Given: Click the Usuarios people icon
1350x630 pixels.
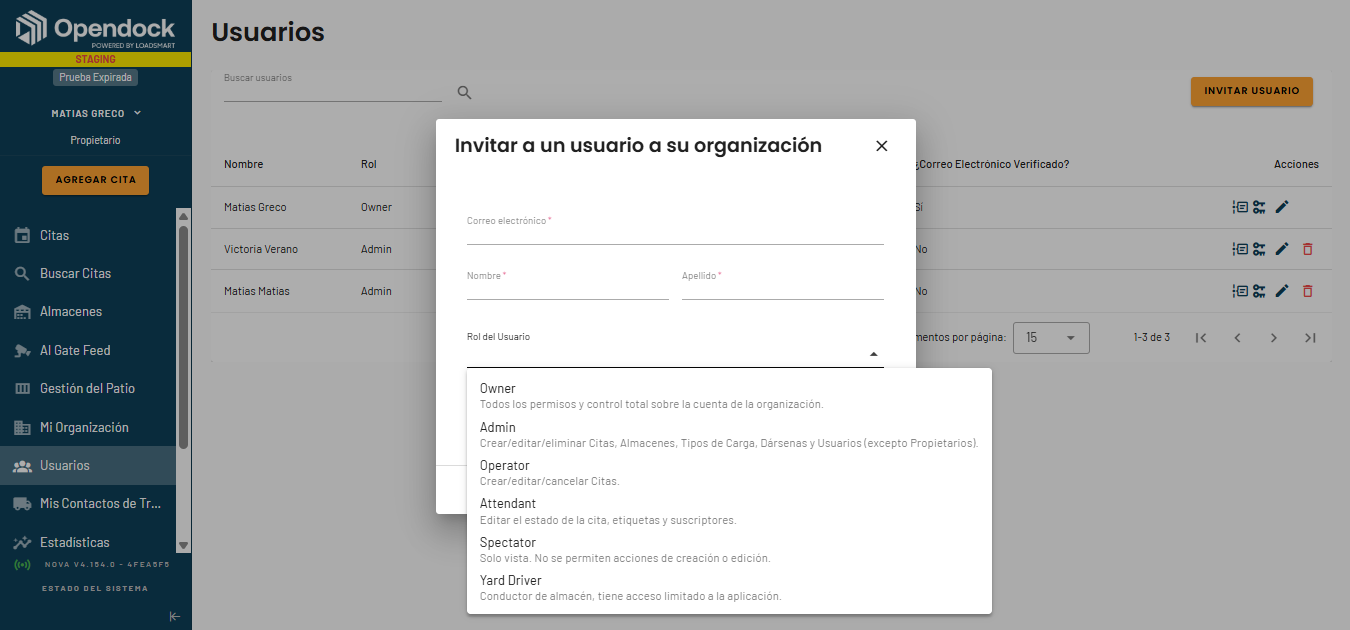Looking at the screenshot, I should point(22,466).
